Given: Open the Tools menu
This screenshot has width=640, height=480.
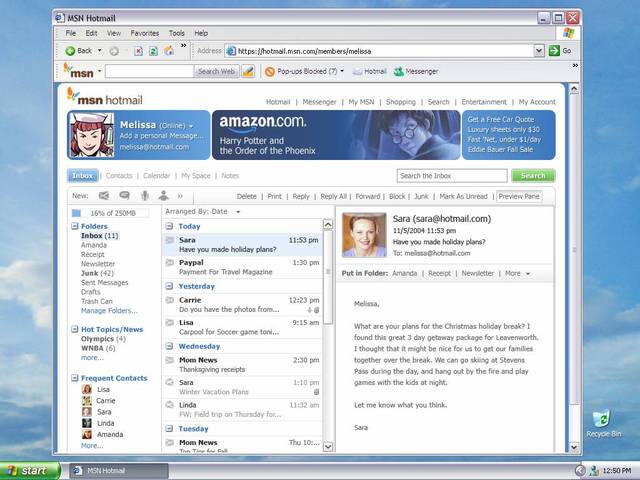Looking at the screenshot, I should point(177,33).
